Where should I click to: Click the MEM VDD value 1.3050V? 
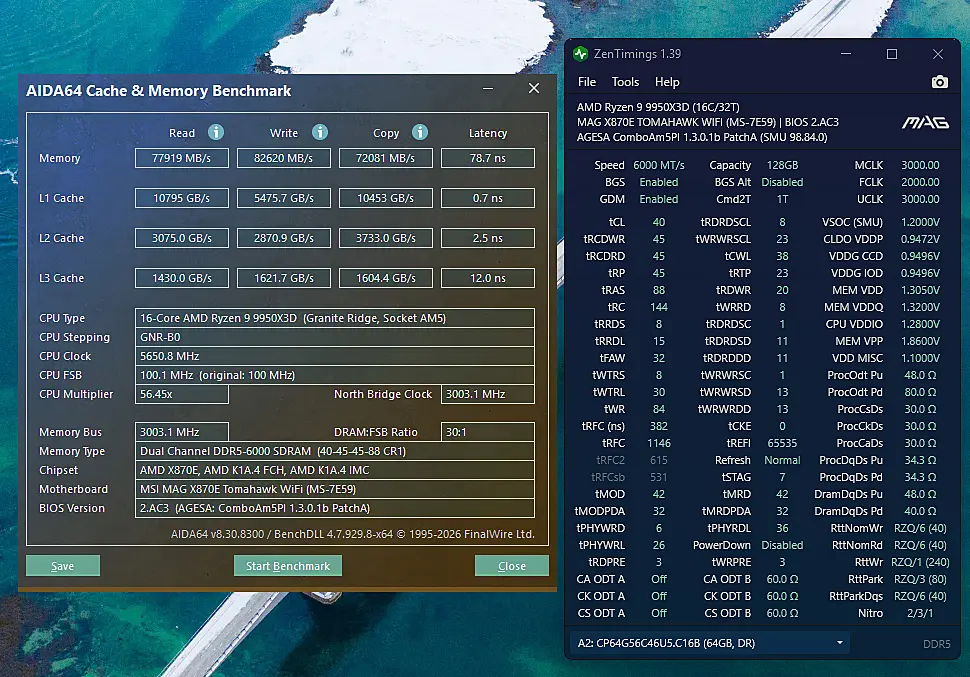pos(920,290)
